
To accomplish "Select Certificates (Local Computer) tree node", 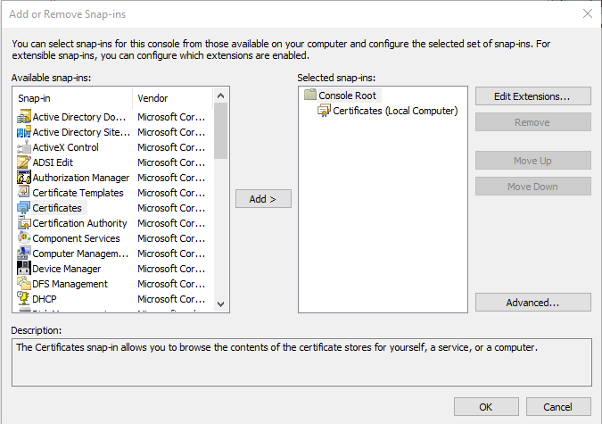I will click(x=395, y=111).
